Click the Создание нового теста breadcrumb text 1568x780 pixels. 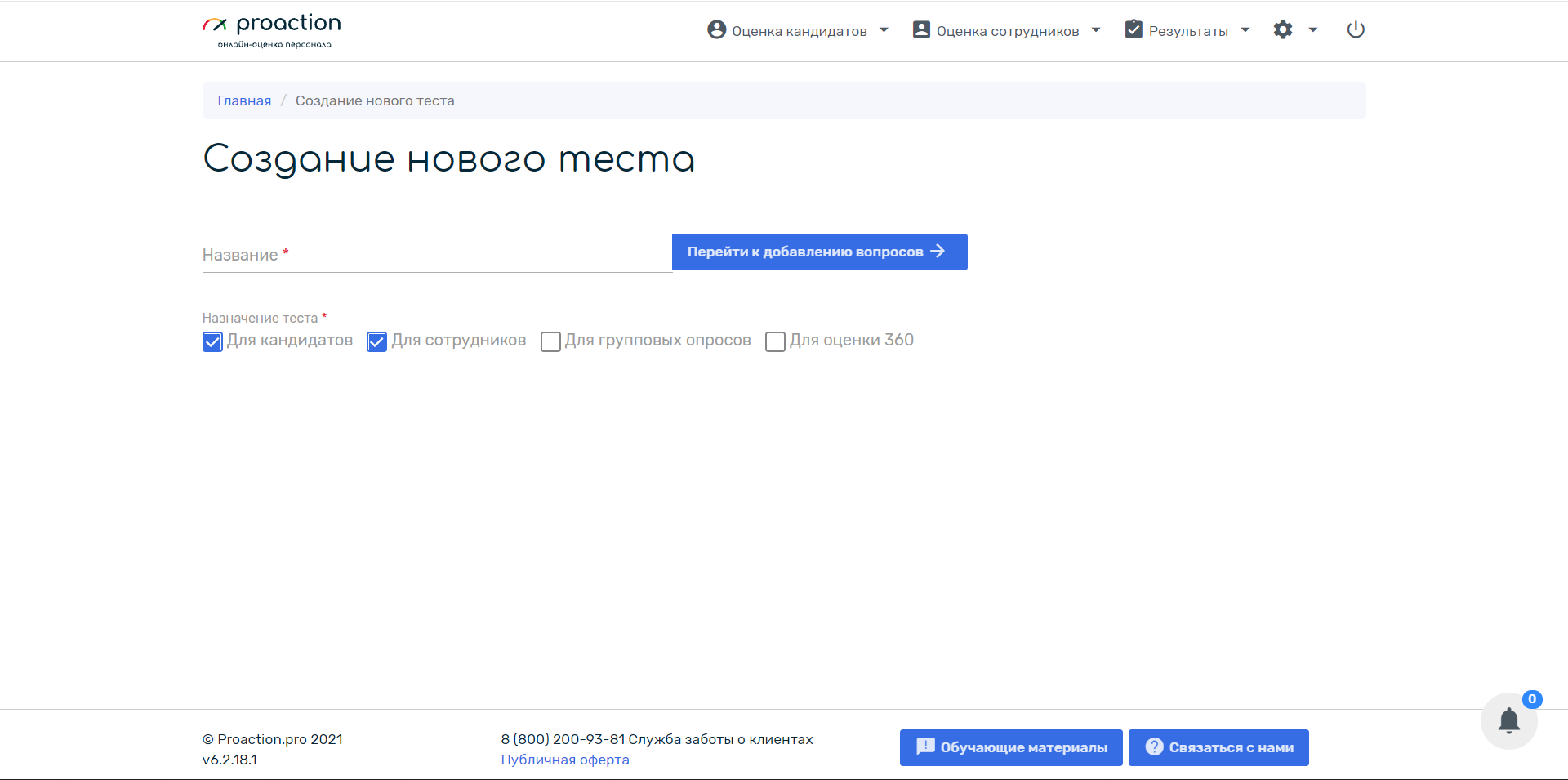[375, 100]
